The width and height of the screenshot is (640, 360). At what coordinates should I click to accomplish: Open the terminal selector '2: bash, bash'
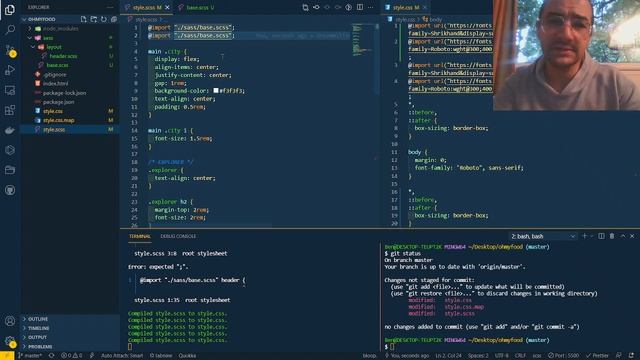click(543, 236)
